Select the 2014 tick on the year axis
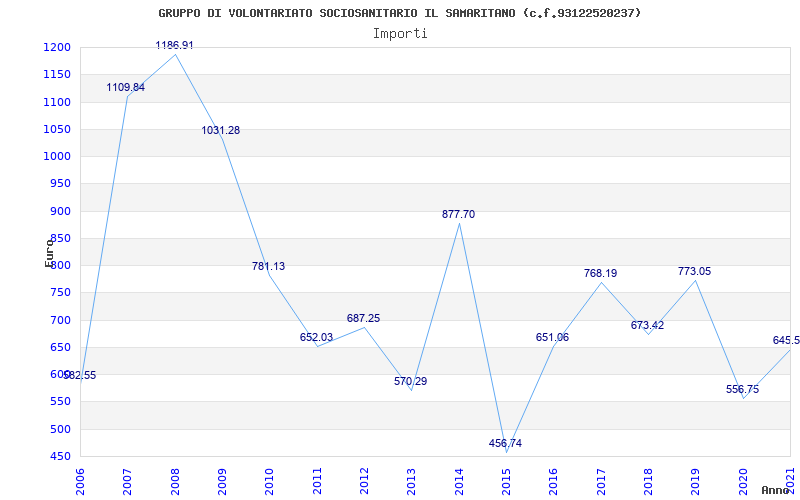The width and height of the screenshot is (800, 500). point(459,477)
